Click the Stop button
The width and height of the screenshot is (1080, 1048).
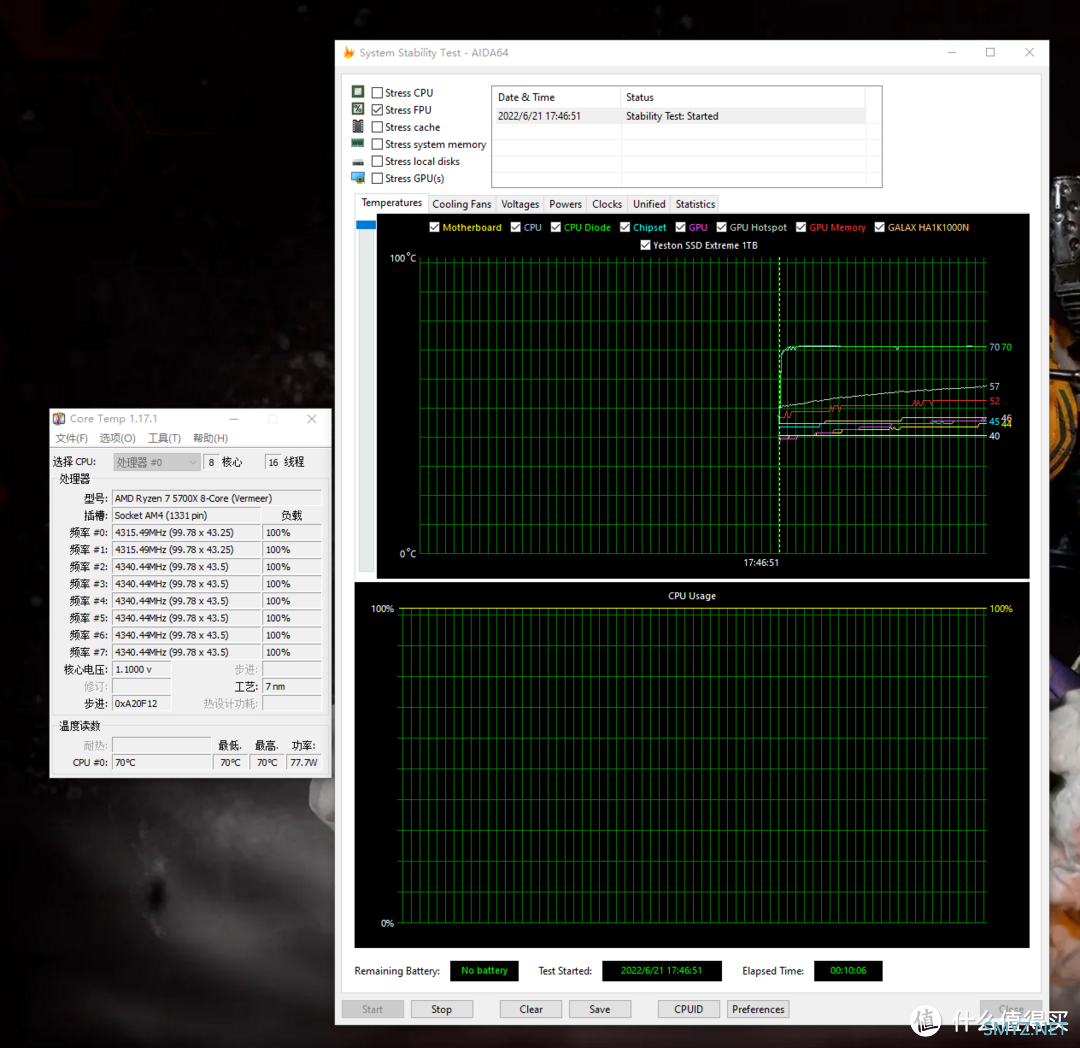pos(442,1009)
